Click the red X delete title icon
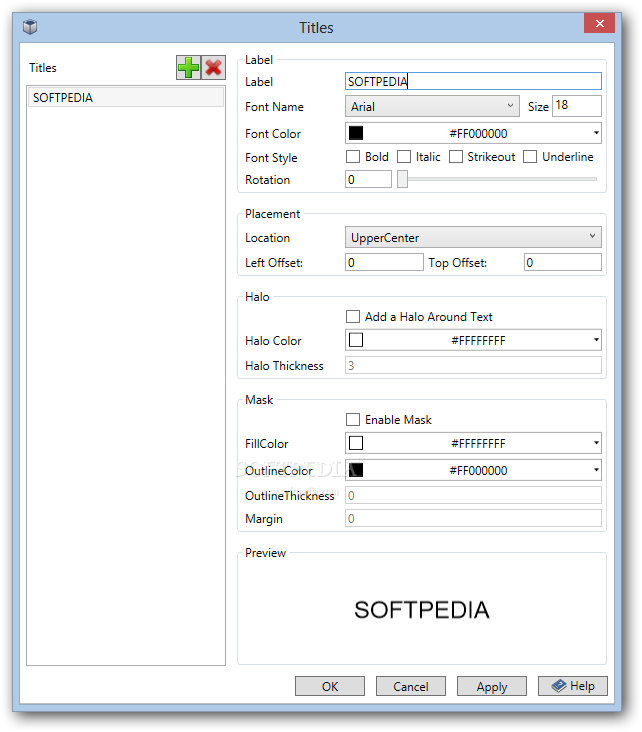This screenshot has height=732, width=642. (x=213, y=68)
